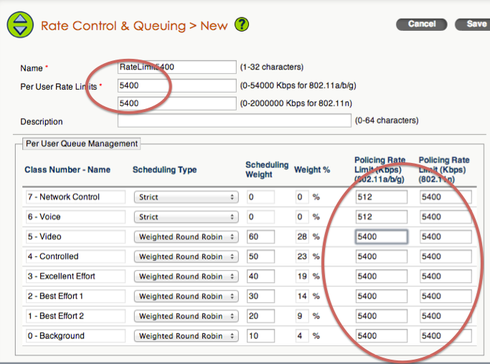The image size is (490, 364).
Task: Click the 'Per User Queue Management' section label
Action: coord(82,144)
